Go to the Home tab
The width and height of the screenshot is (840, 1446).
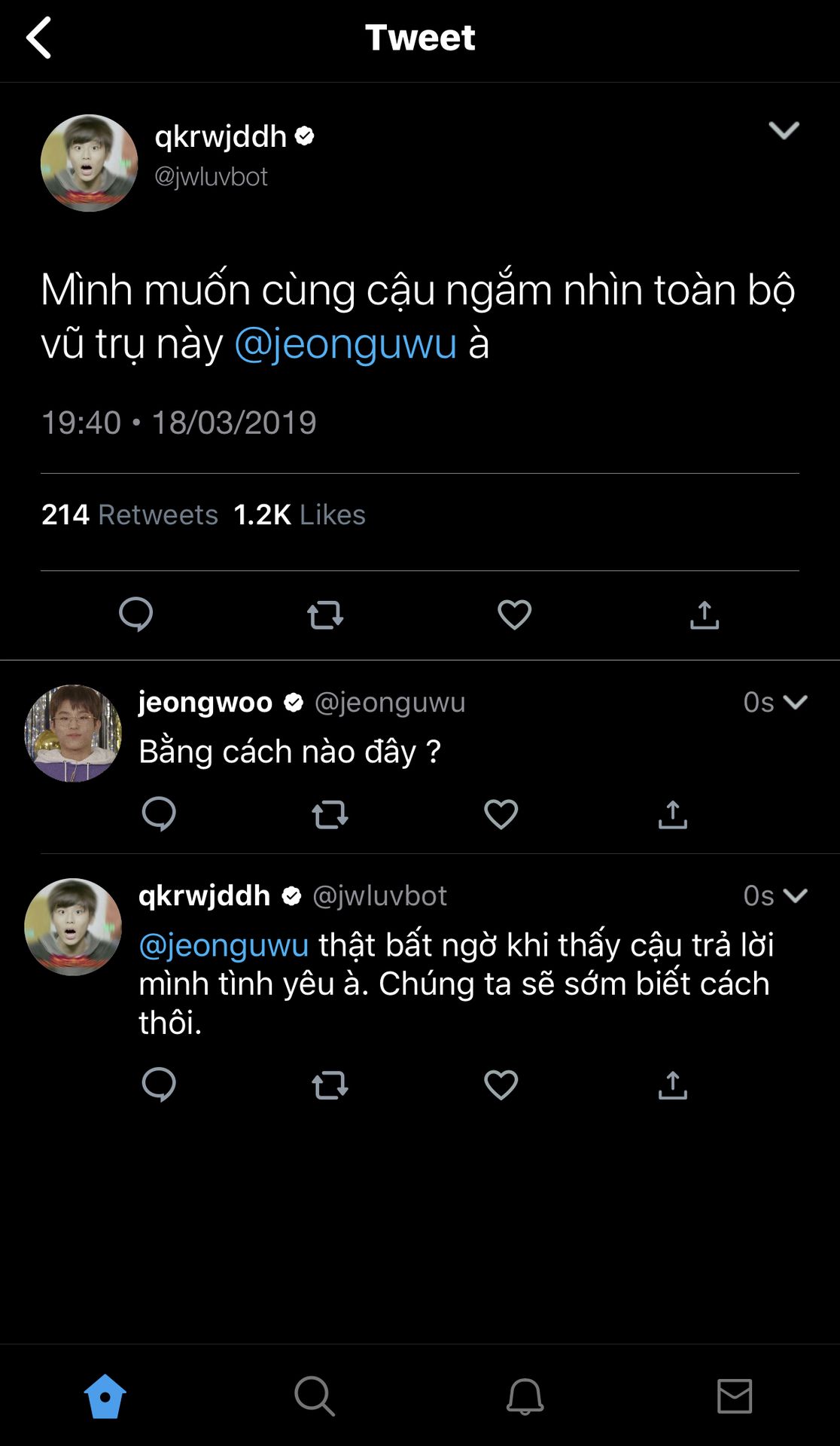(x=105, y=1396)
